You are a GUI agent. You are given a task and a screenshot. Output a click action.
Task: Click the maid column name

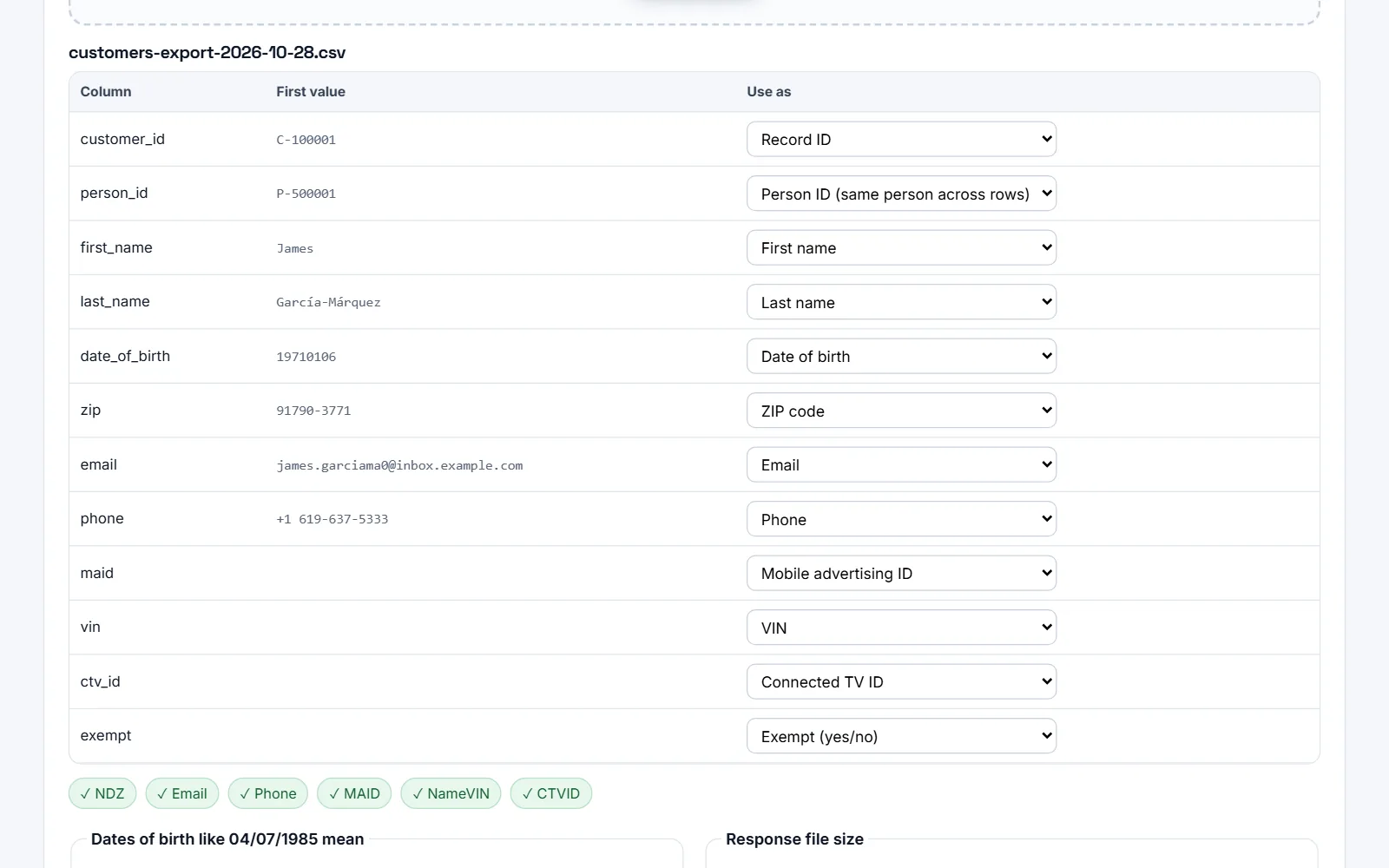(96, 573)
